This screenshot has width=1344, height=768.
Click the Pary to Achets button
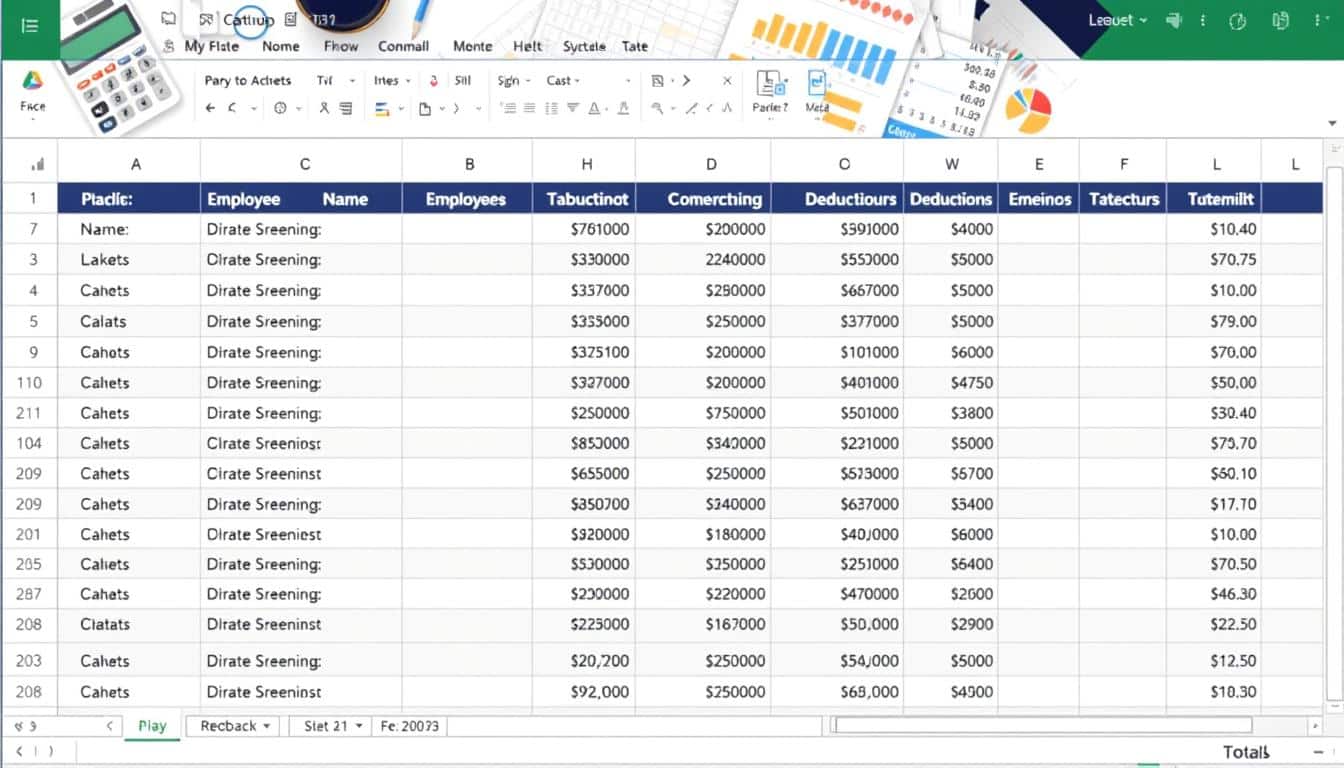(248, 81)
